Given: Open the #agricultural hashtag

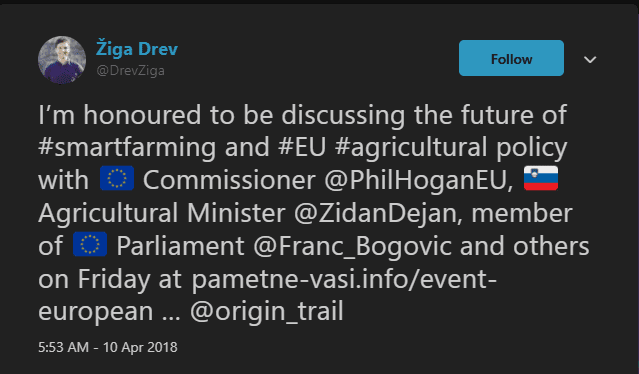Looking at the screenshot, I should tap(411, 147).
